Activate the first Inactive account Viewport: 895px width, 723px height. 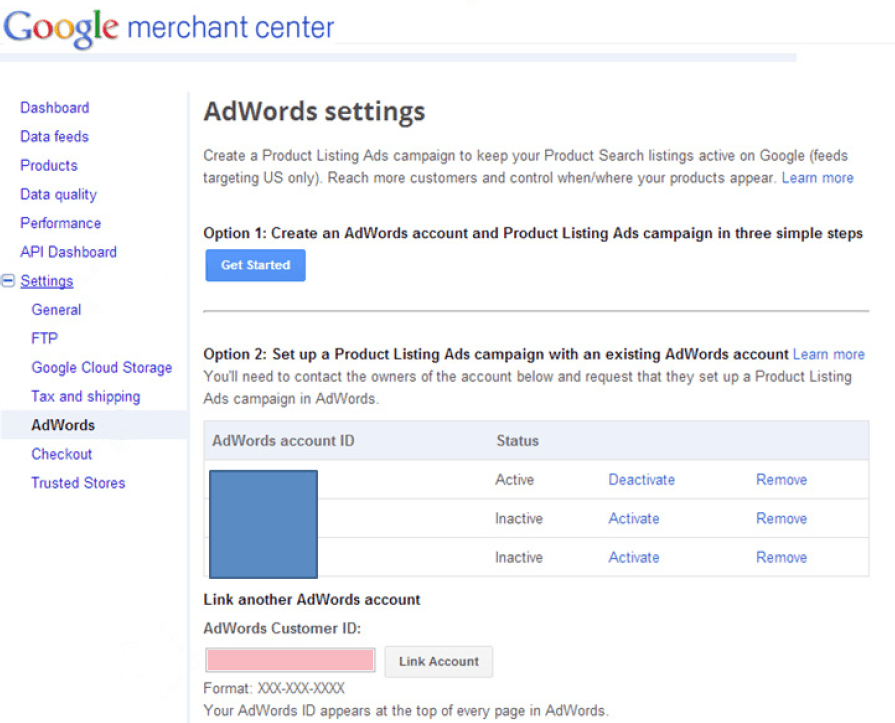pyautogui.click(x=634, y=518)
